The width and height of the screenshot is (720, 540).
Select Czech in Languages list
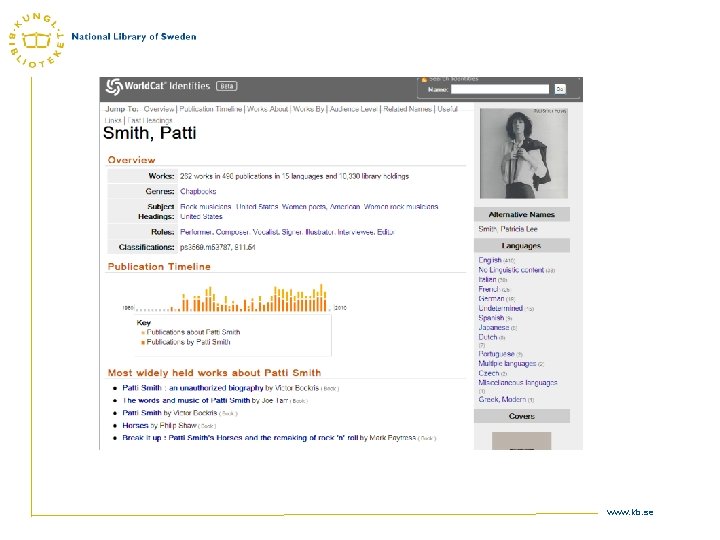coord(489,373)
